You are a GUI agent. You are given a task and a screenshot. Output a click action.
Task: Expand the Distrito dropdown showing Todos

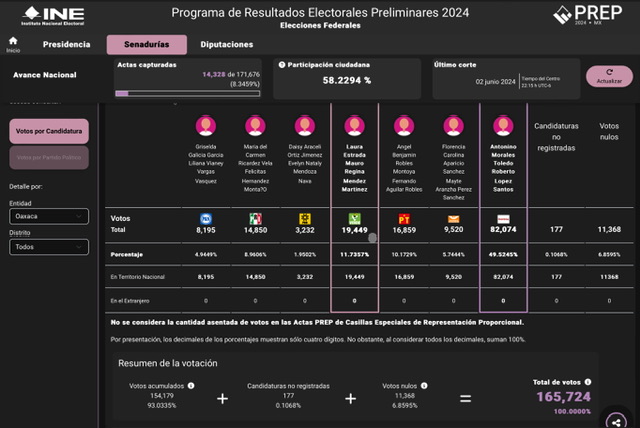(x=49, y=246)
